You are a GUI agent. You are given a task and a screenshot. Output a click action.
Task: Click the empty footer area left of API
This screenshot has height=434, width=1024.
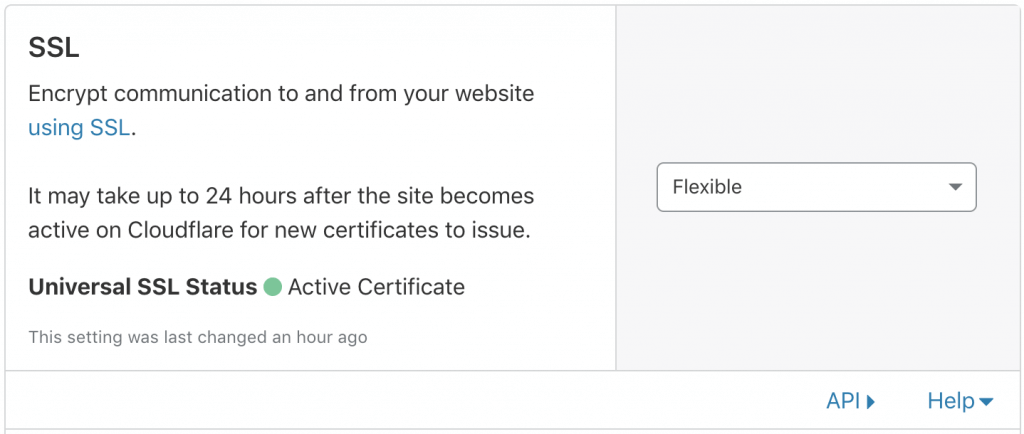(411, 401)
